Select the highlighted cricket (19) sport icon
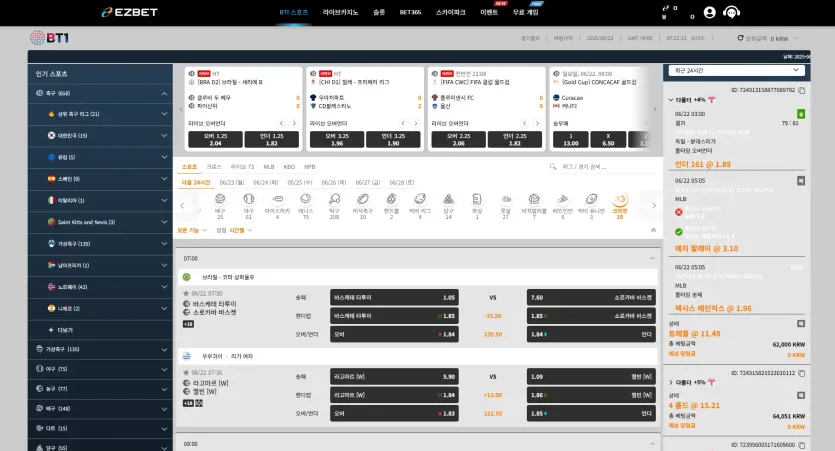 coord(619,199)
